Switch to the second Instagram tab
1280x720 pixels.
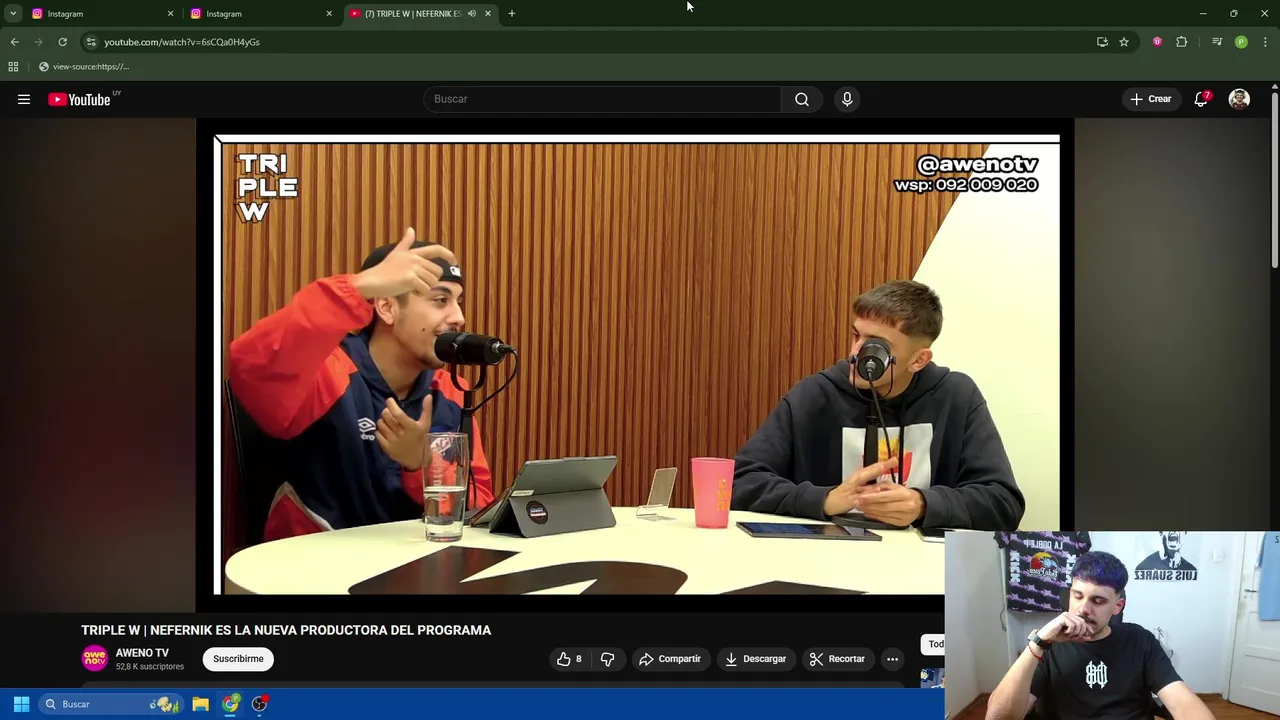[x=262, y=14]
